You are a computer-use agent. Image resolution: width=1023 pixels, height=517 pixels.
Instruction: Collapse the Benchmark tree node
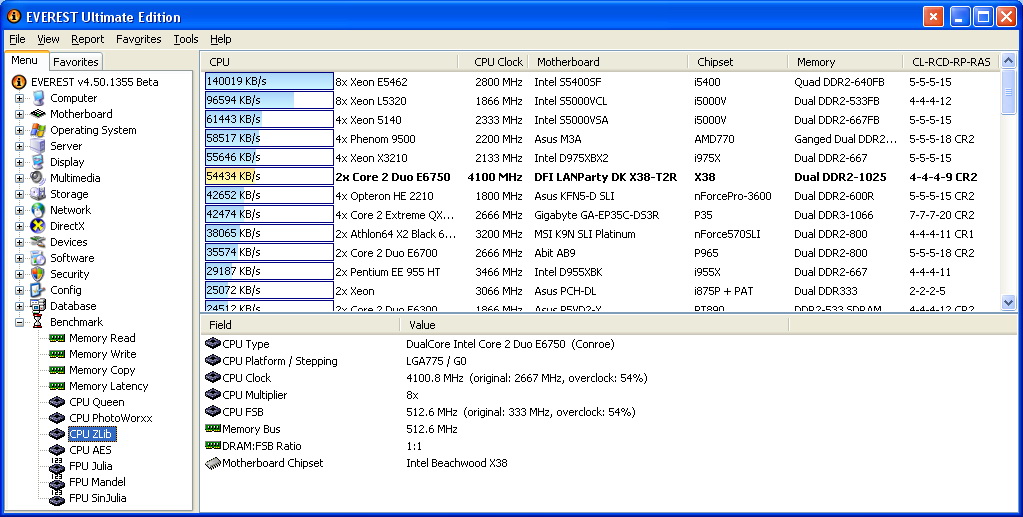(20, 322)
